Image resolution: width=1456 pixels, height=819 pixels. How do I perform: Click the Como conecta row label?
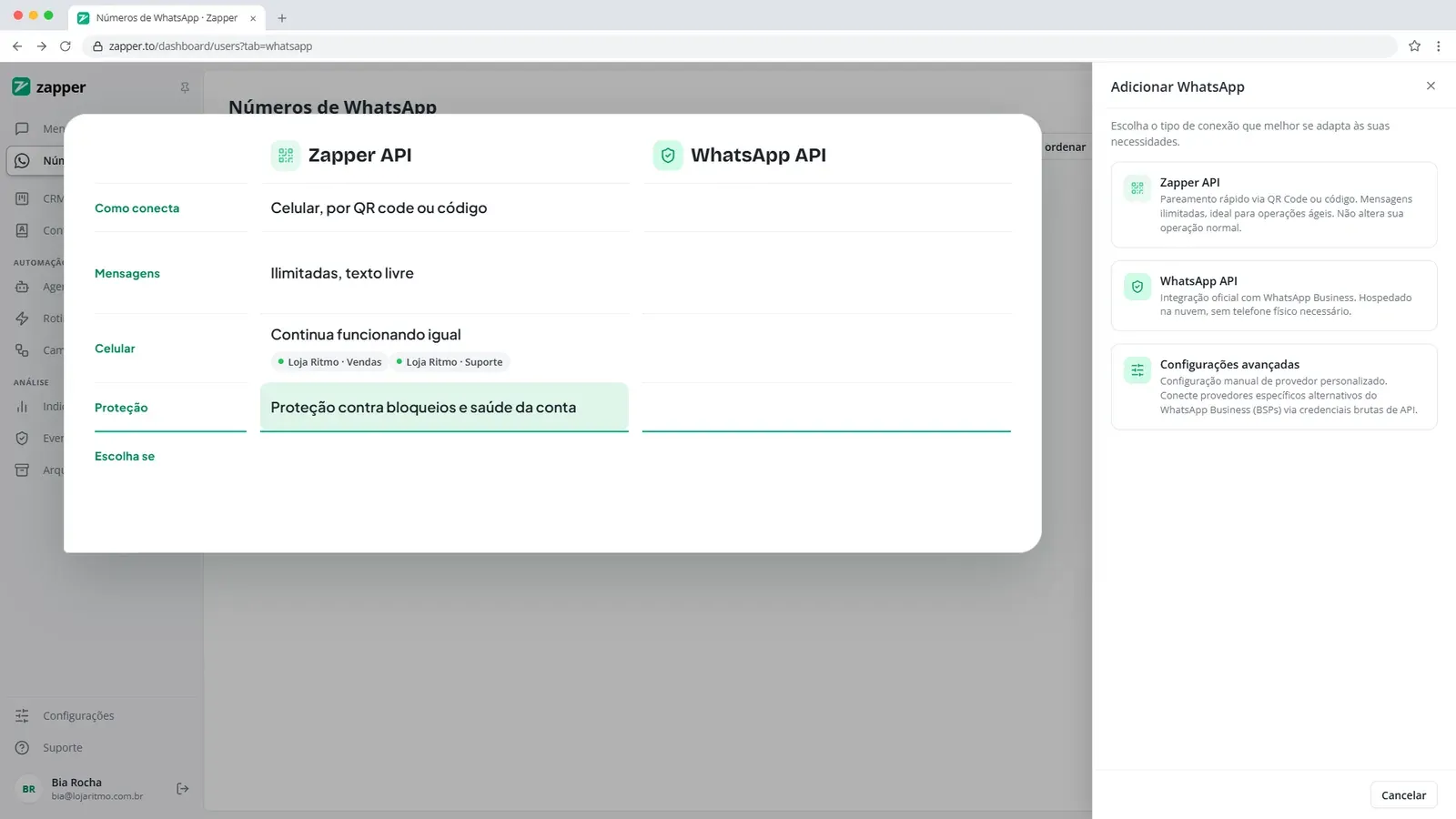[x=137, y=208]
